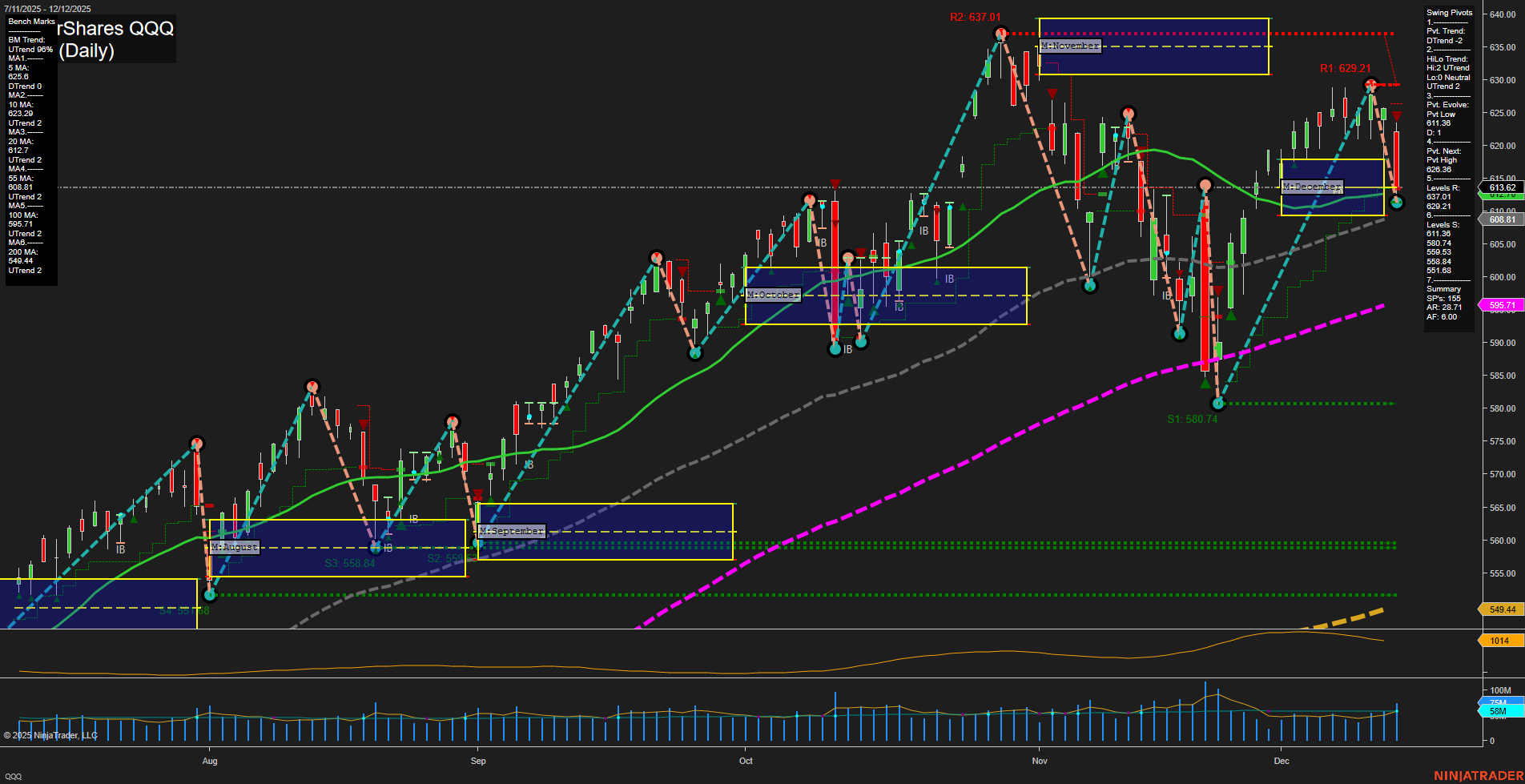The width and height of the screenshot is (1525, 784).
Task: Select the M:August month label
Action: (233, 547)
